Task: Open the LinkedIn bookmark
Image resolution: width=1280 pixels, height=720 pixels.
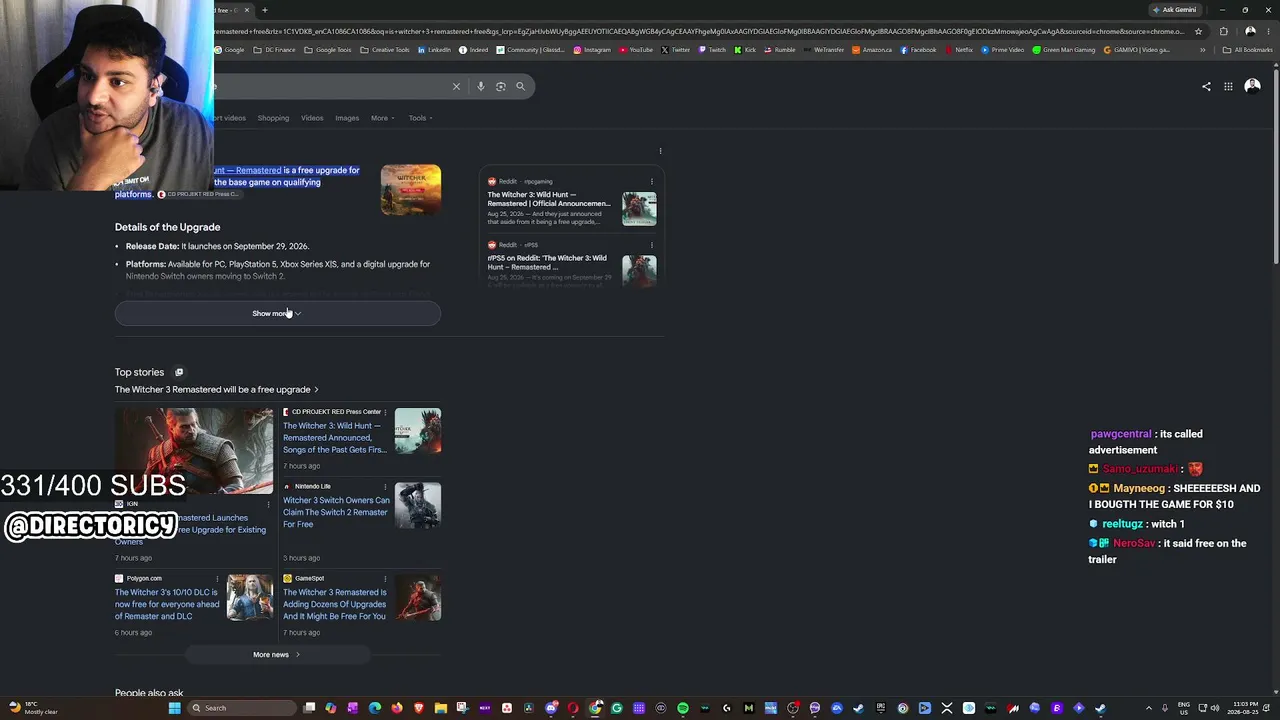Action: (435, 50)
